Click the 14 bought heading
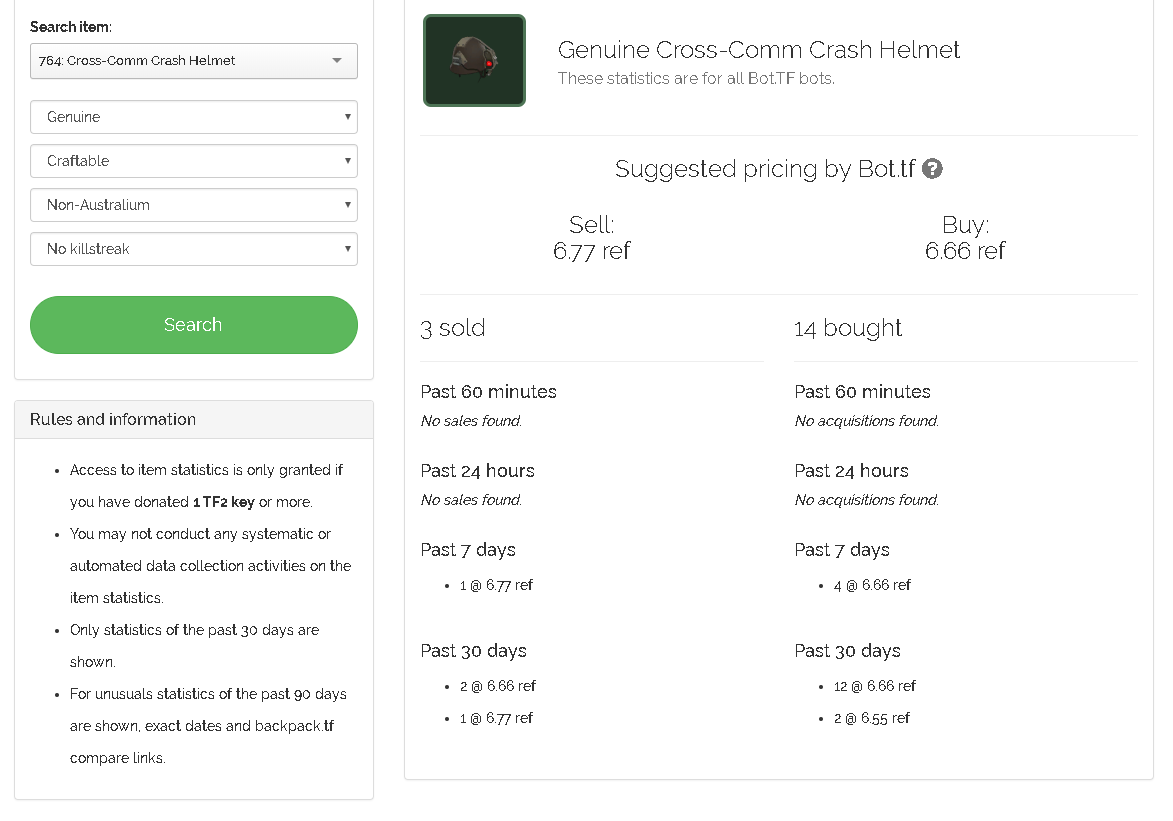Viewport: 1173px width, 821px height. pyautogui.click(x=848, y=328)
